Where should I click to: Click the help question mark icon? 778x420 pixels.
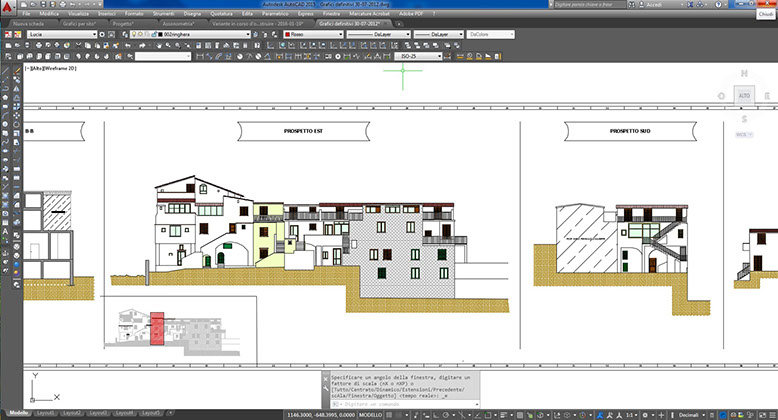click(x=716, y=5)
